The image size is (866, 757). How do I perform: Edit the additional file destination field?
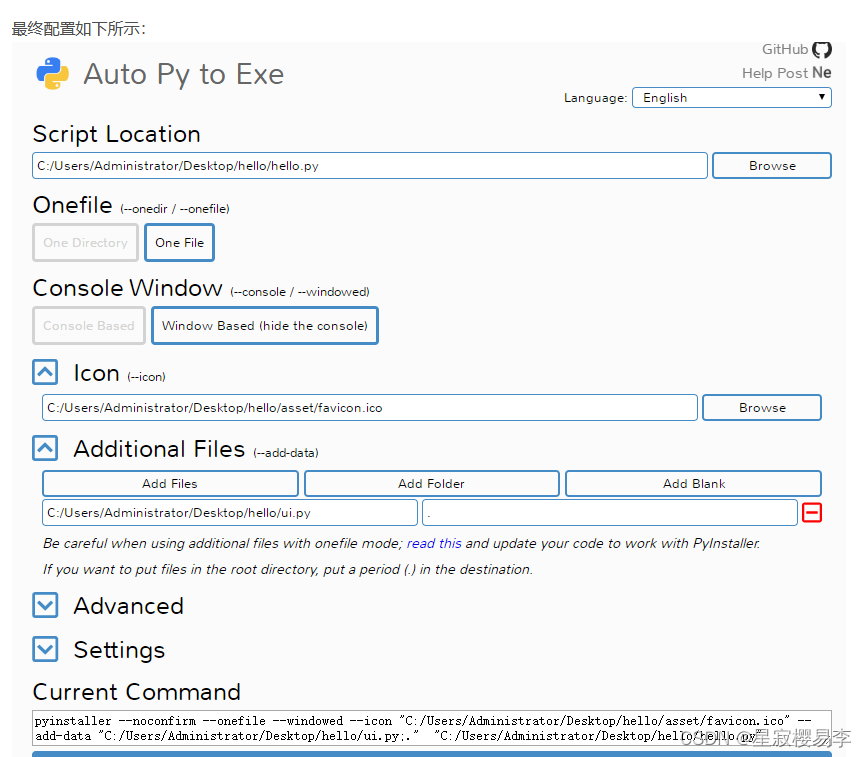tap(610, 512)
